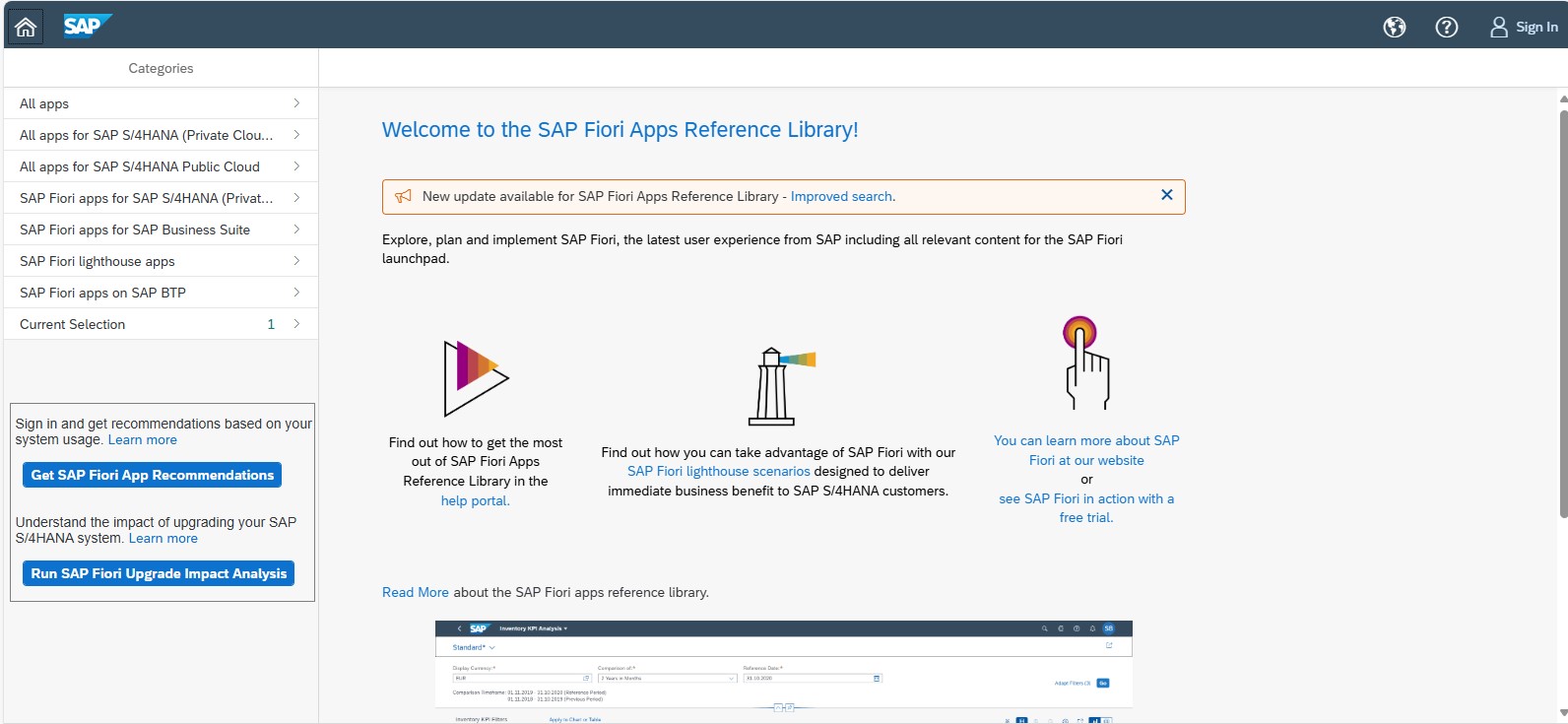Image resolution: width=1568 pixels, height=724 pixels.
Task: Click Get SAP Fiori App Recommendations button
Action: pos(152,475)
